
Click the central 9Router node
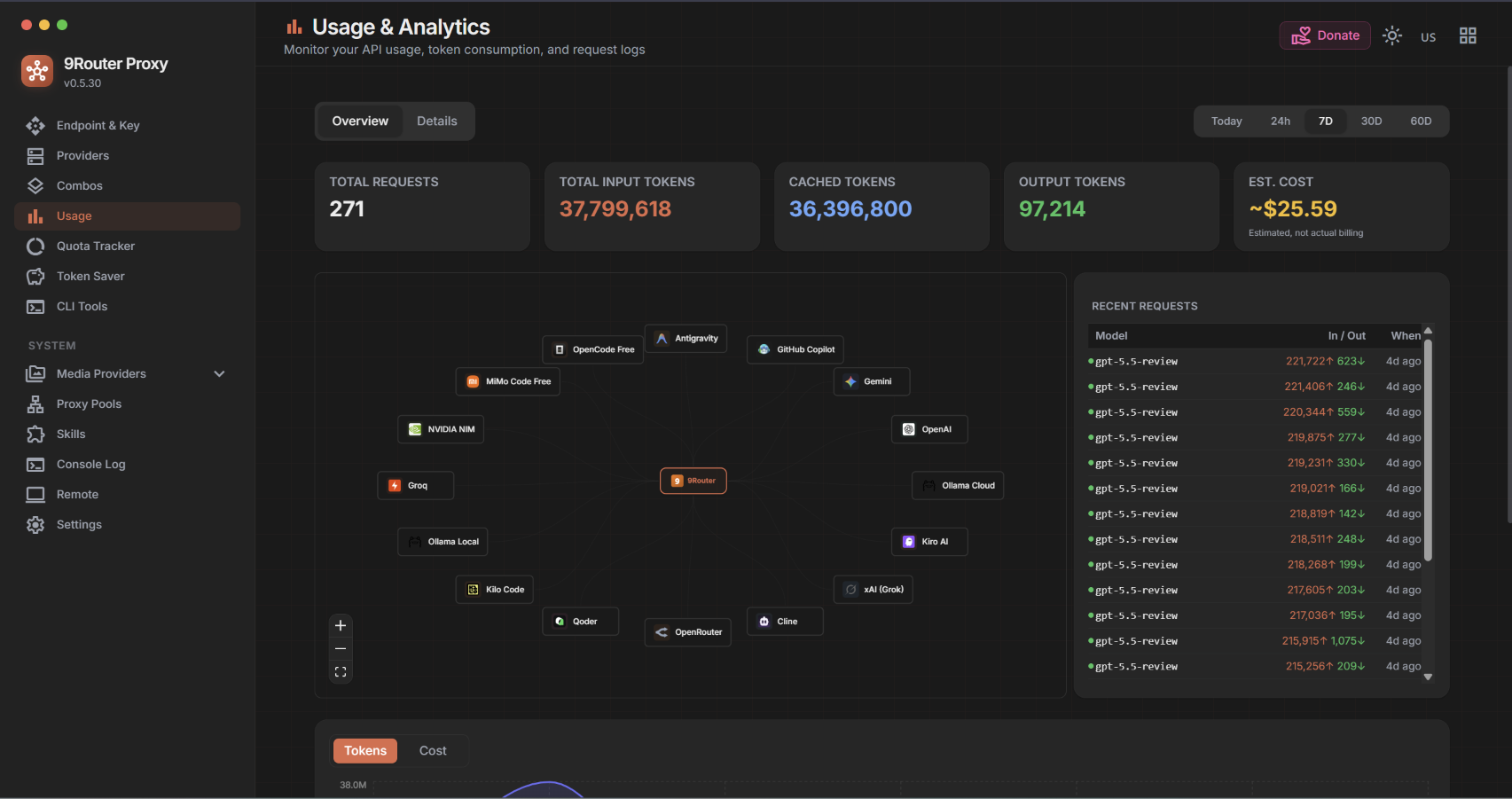click(693, 481)
